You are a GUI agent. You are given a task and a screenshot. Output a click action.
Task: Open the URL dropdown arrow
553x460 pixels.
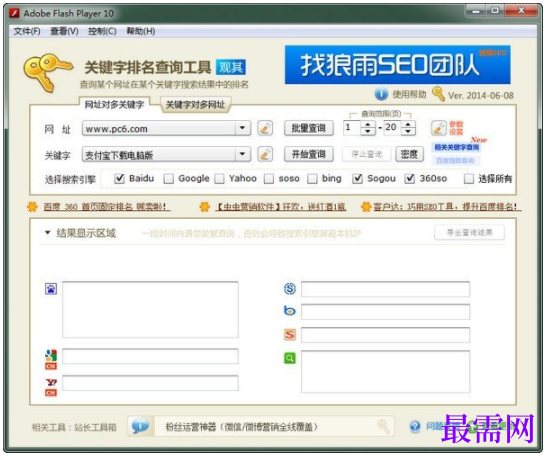click(243, 128)
